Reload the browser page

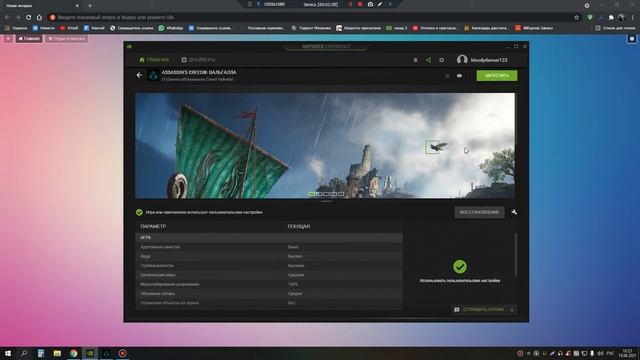pos(29,18)
